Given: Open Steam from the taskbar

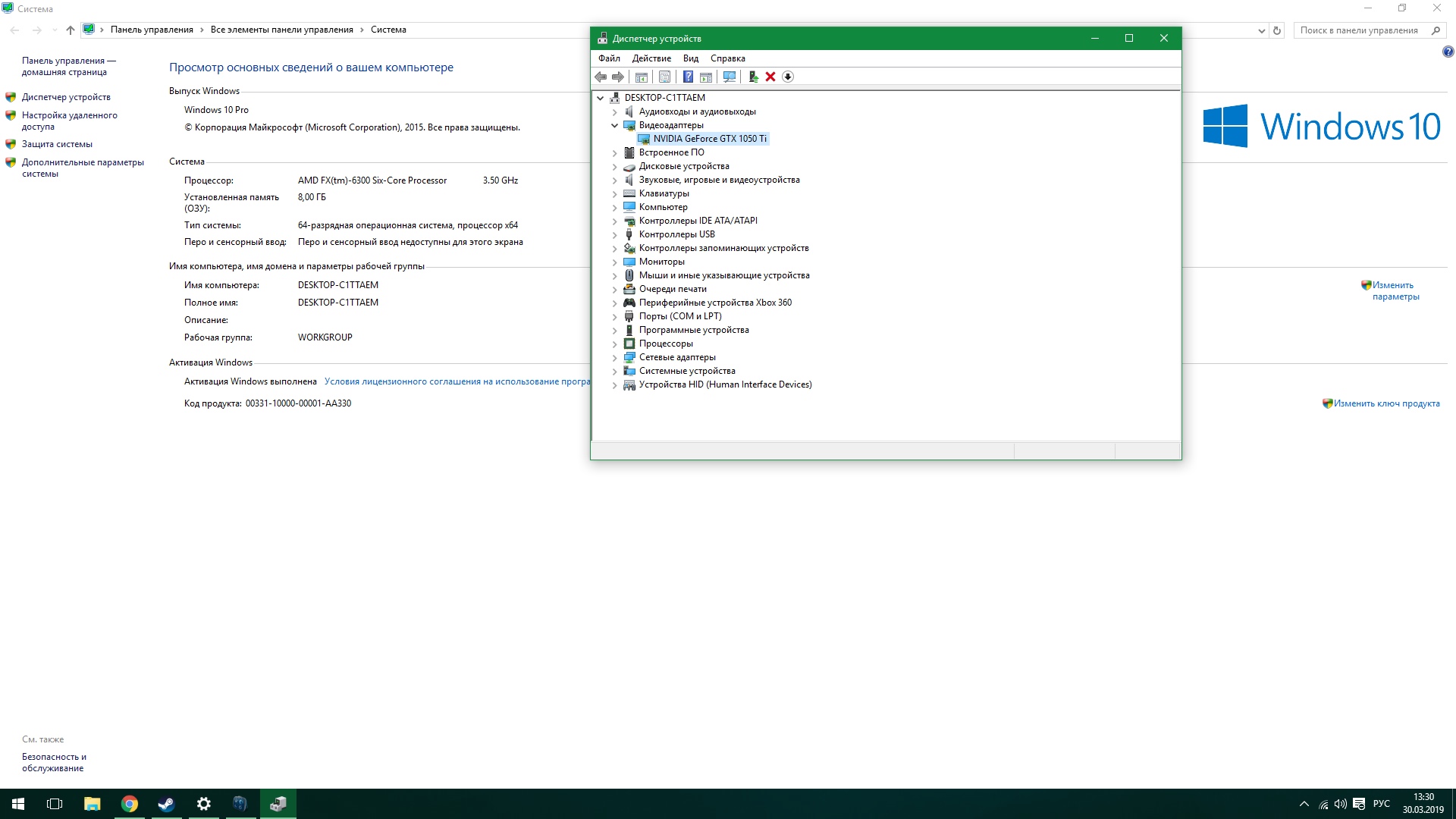Looking at the screenshot, I should (x=166, y=804).
